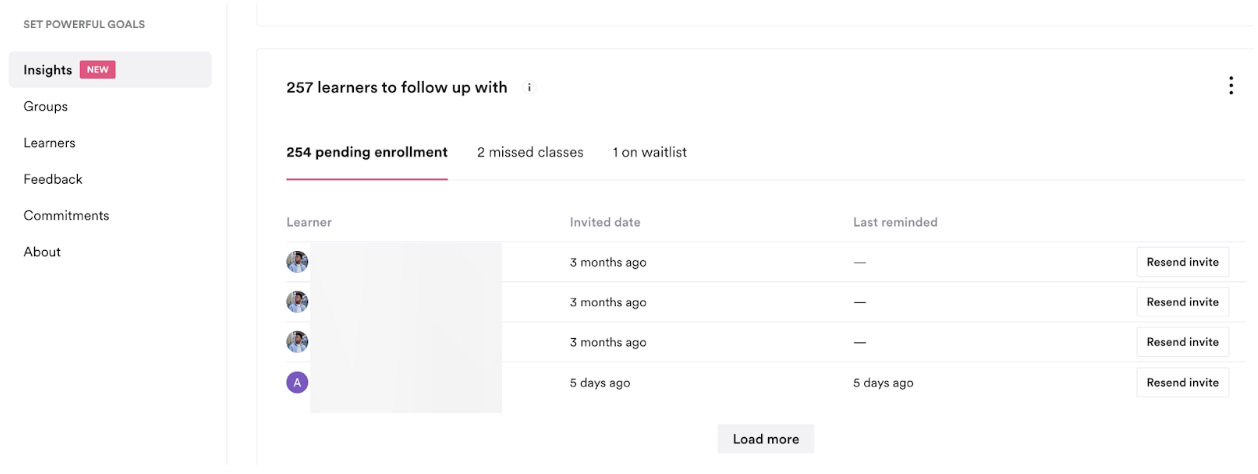Open the three-dot options menu

(x=1231, y=86)
